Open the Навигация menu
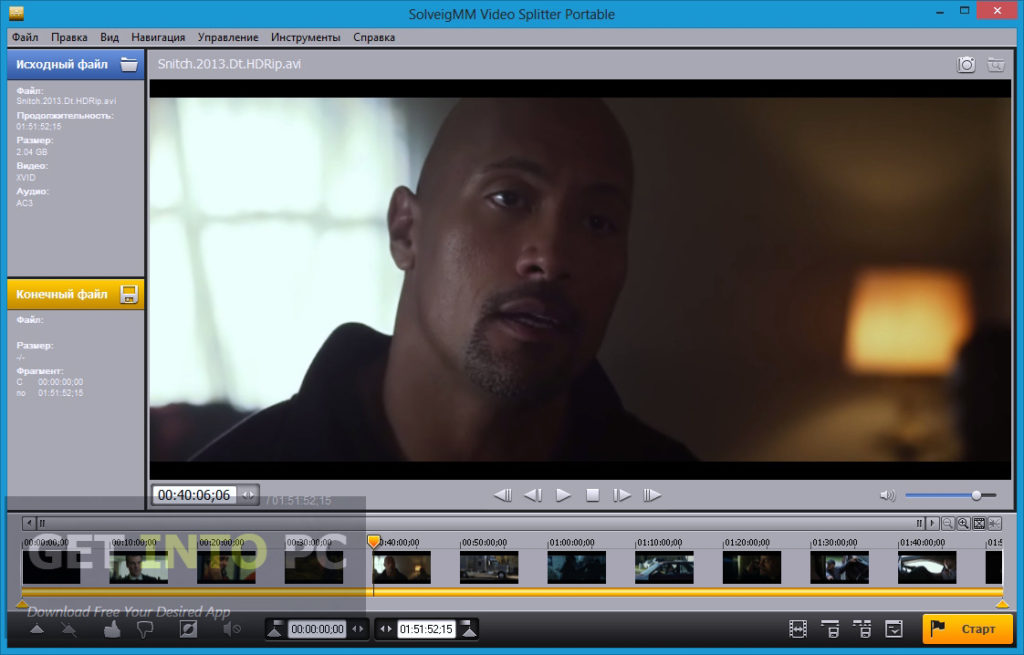 [158, 37]
